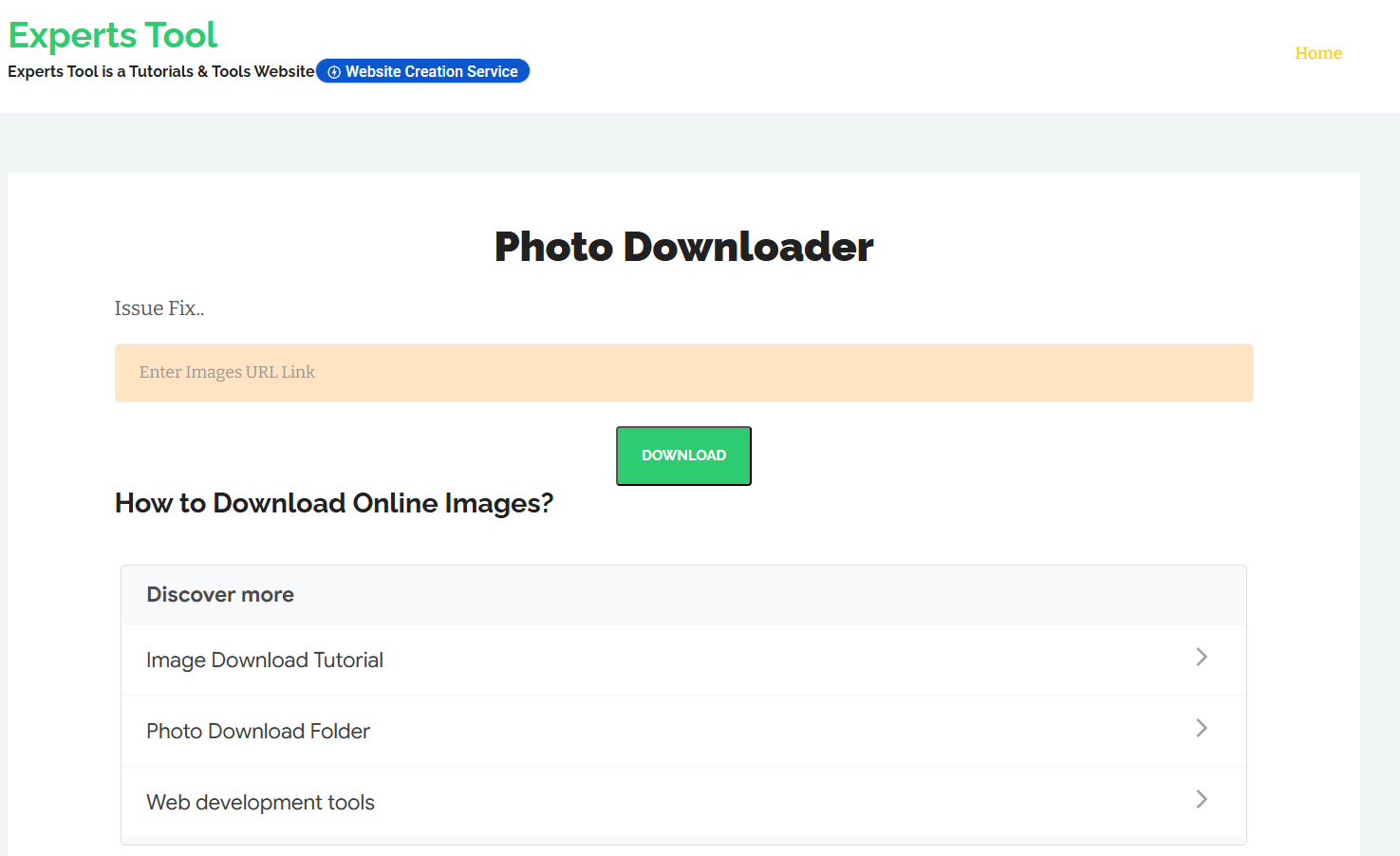Click the How to Download Online Images heading

[x=333, y=503]
